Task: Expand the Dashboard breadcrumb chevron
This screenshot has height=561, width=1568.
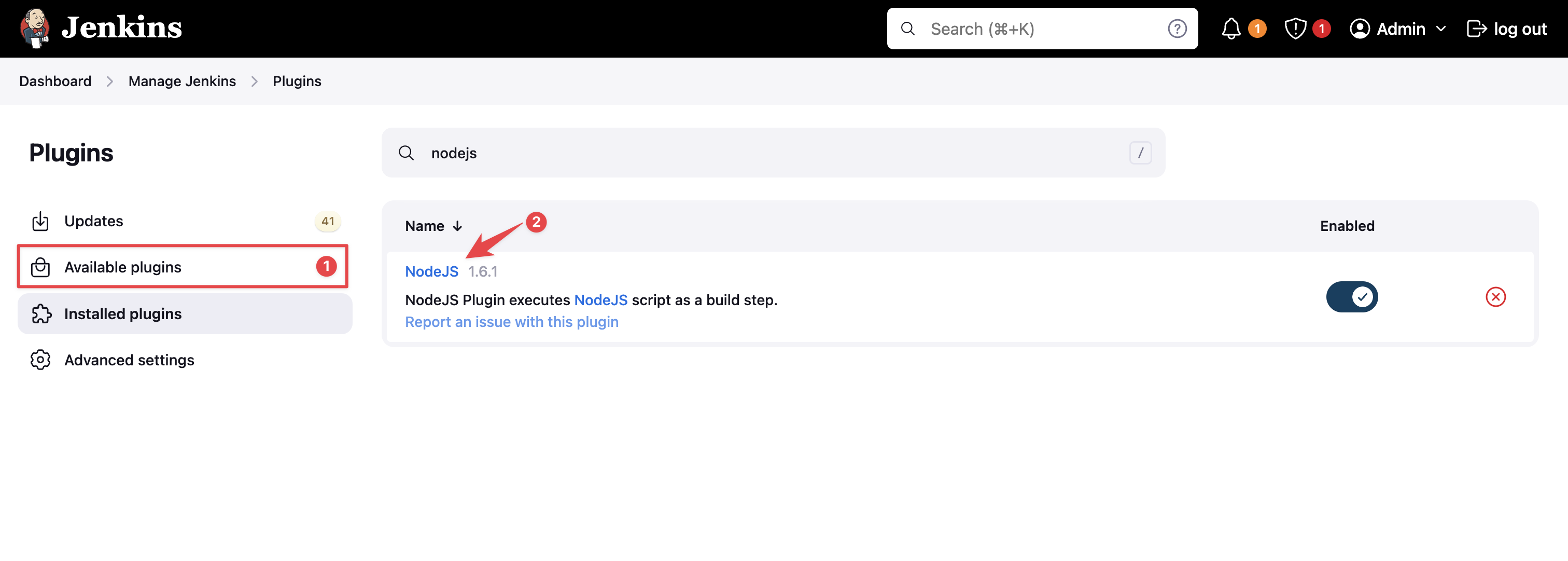Action: pos(109,81)
